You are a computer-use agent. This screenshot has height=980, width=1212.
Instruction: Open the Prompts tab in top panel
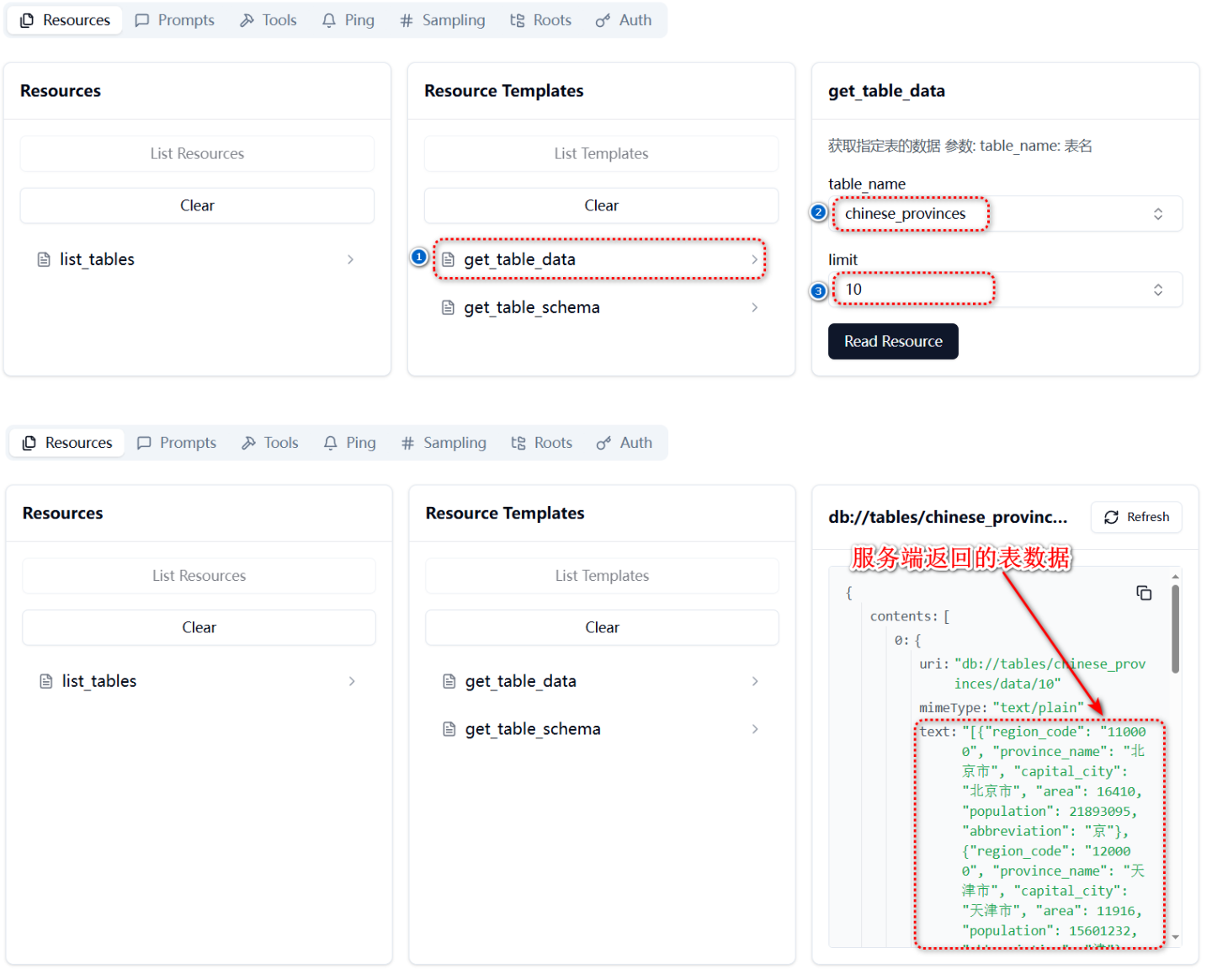point(175,20)
